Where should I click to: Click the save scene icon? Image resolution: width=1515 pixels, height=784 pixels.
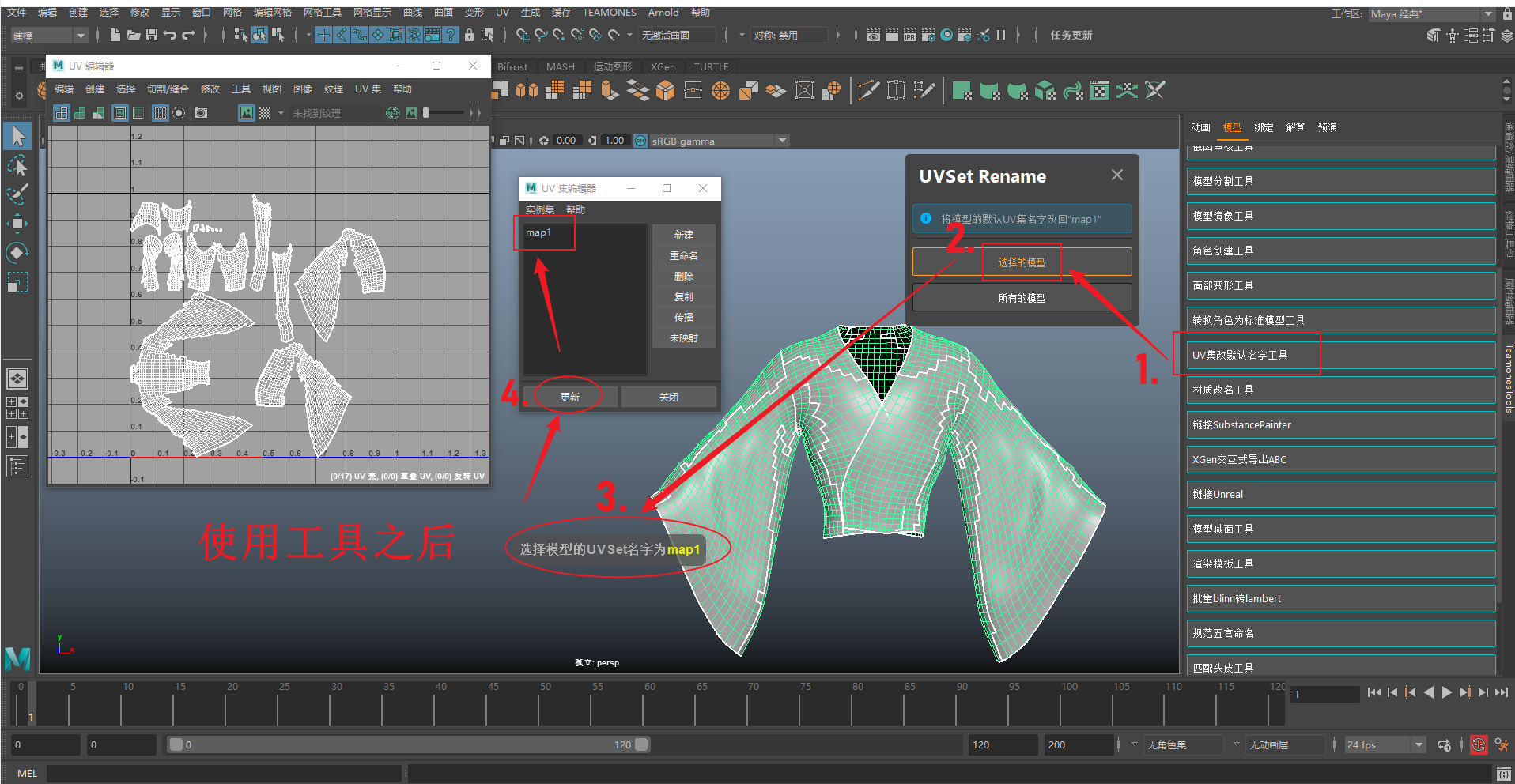151,35
